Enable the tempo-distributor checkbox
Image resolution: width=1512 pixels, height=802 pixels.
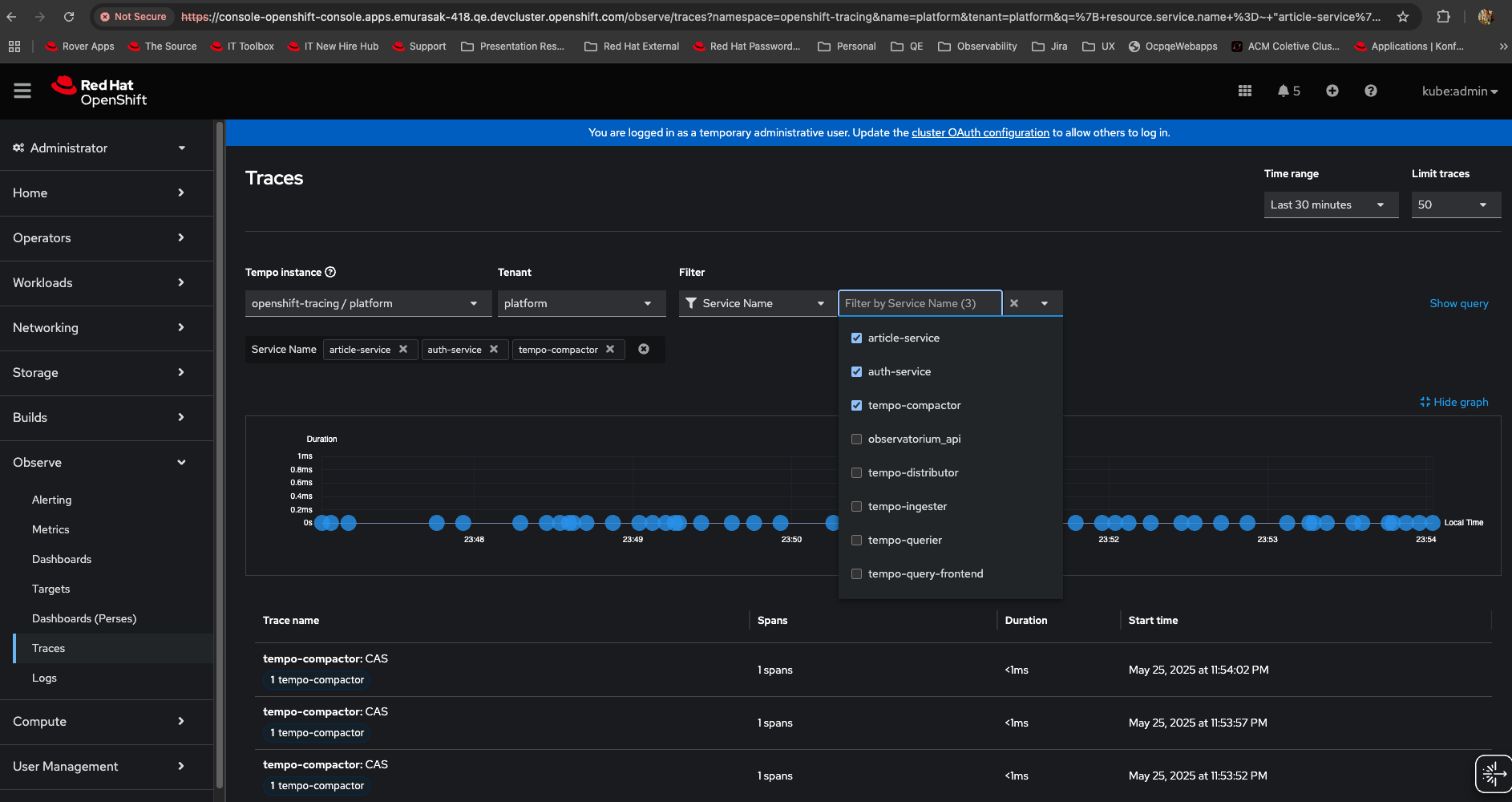pyautogui.click(x=856, y=473)
